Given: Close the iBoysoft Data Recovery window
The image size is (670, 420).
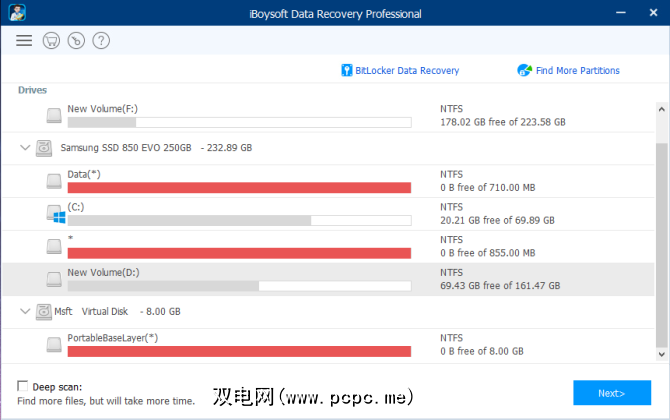Looking at the screenshot, I should tap(653, 13).
